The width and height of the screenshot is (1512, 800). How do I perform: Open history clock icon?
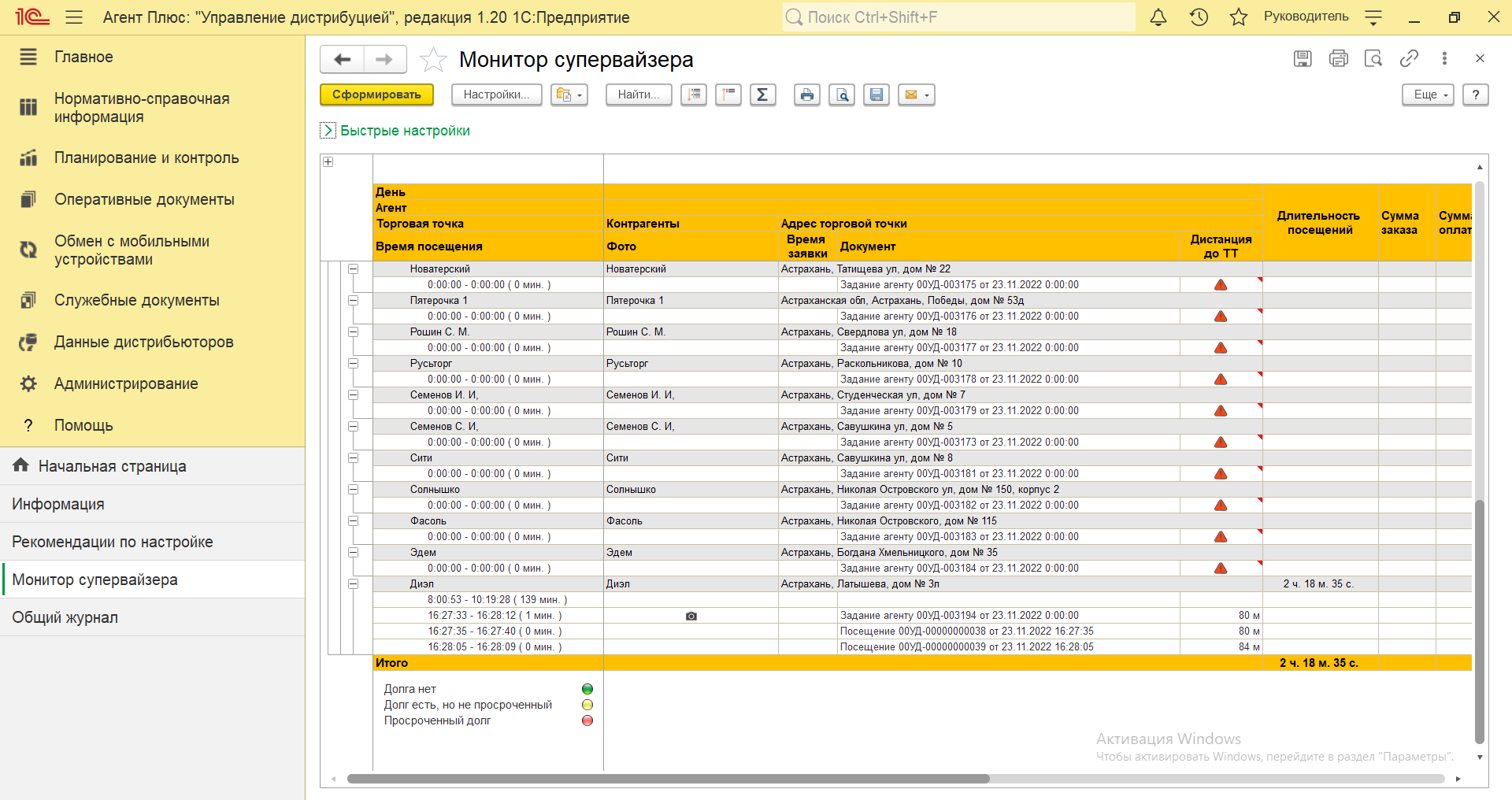point(1199,17)
